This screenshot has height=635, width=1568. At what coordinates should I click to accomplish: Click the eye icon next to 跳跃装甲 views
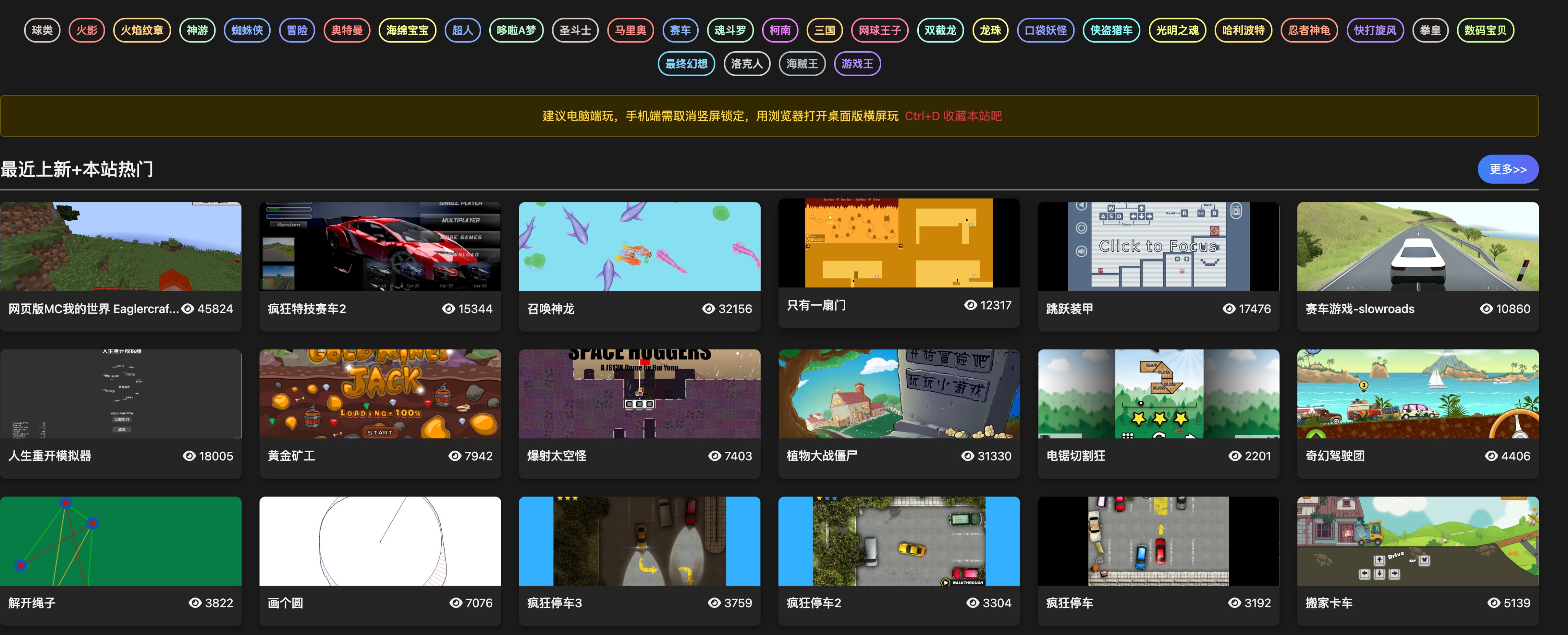(1229, 309)
